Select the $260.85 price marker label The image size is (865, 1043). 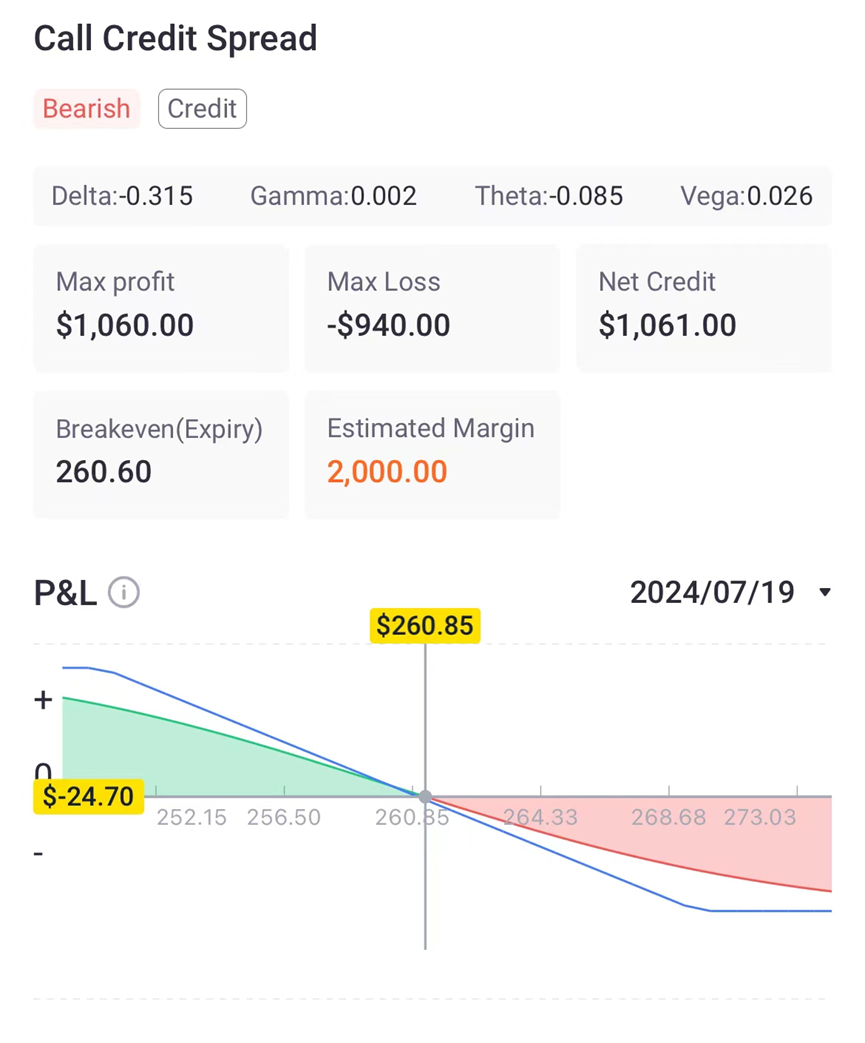(x=425, y=626)
